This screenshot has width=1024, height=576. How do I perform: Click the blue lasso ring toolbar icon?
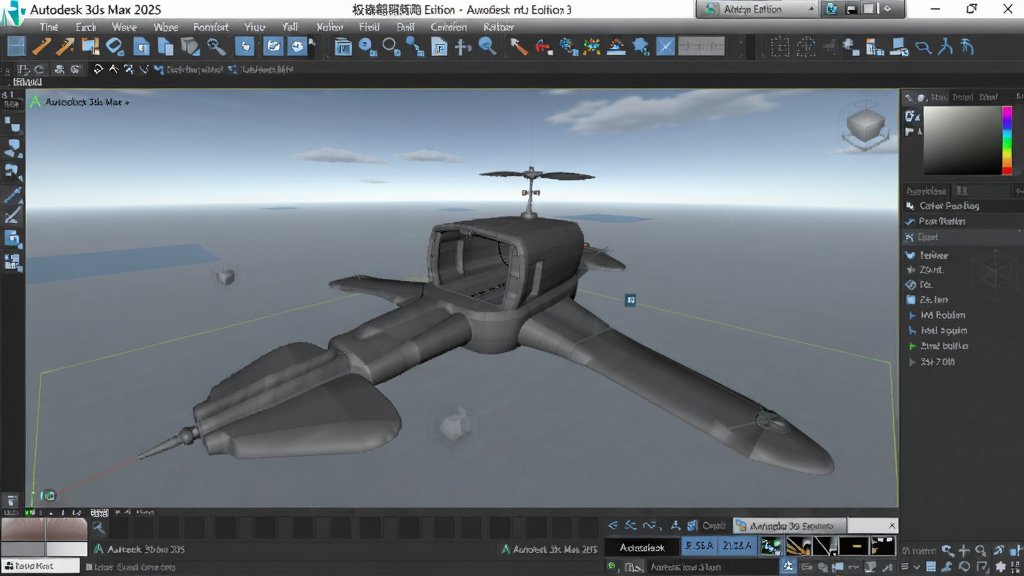(115, 46)
